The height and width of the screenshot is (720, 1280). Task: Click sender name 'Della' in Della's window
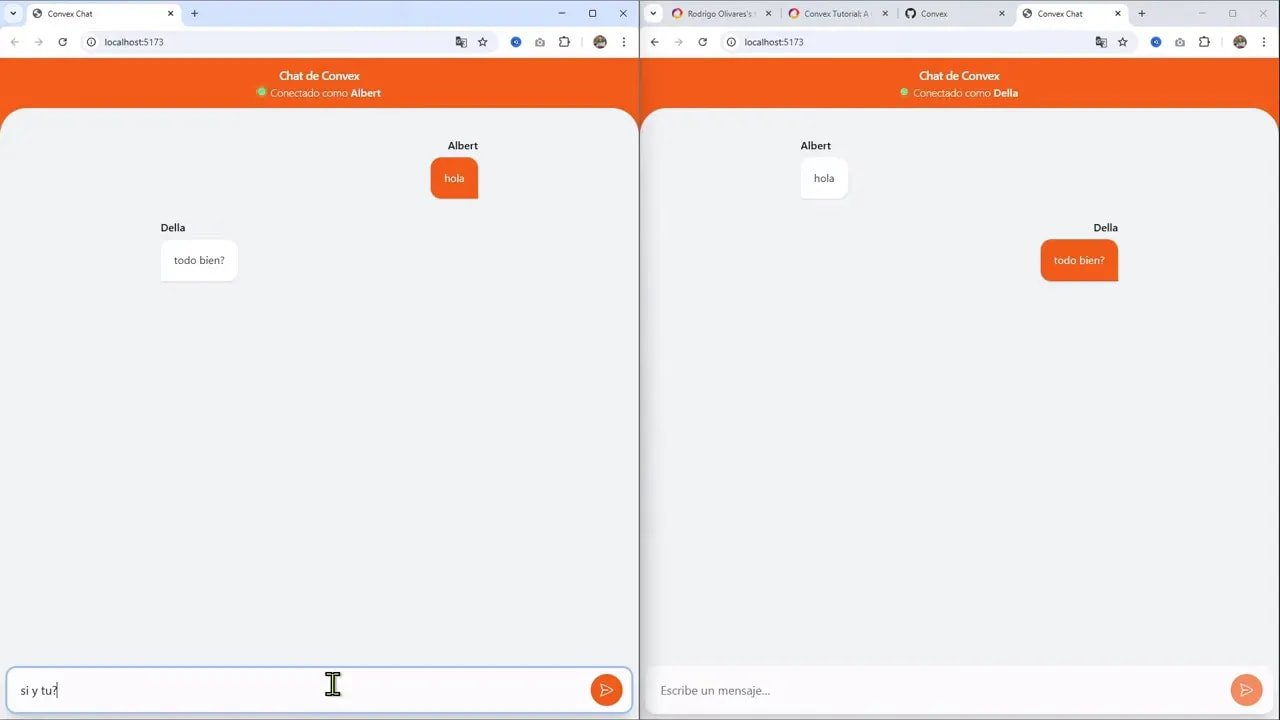point(1105,228)
